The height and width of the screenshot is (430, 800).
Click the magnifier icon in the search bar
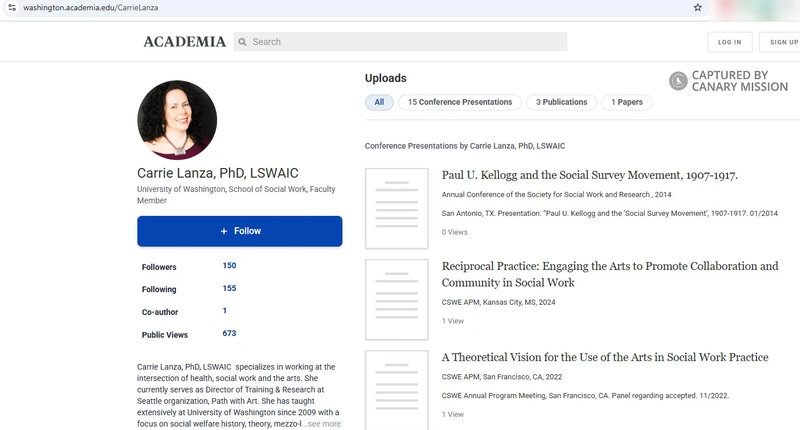(x=242, y=42)
